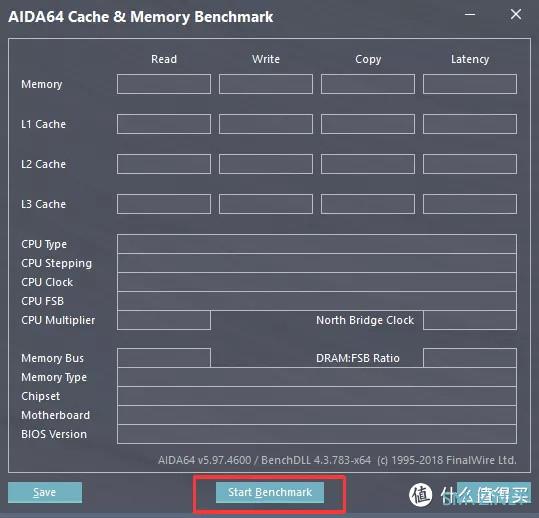Click the Memory Bus value field
Viewport: 539px width, 518px height.
pyautogui.click(x=164, y=358)
